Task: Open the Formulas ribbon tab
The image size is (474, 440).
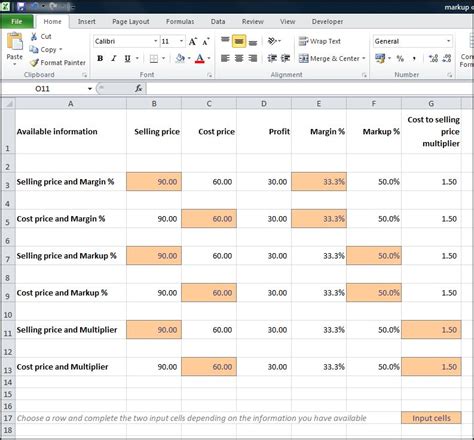Action: point(180,22)
